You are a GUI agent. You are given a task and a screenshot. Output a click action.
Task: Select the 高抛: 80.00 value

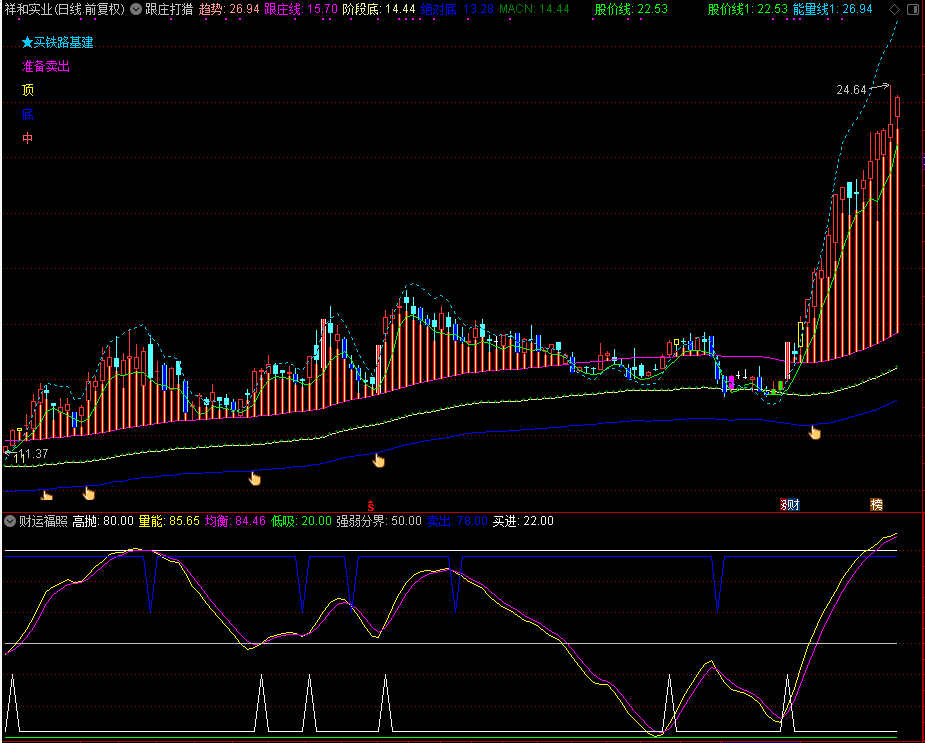pos(103,521)
